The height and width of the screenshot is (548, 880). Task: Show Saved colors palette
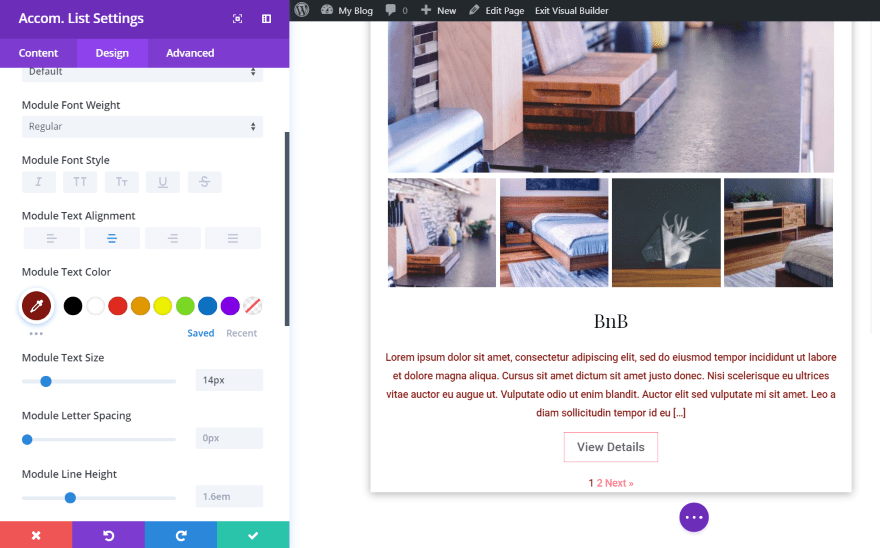(x=200, y=333)
